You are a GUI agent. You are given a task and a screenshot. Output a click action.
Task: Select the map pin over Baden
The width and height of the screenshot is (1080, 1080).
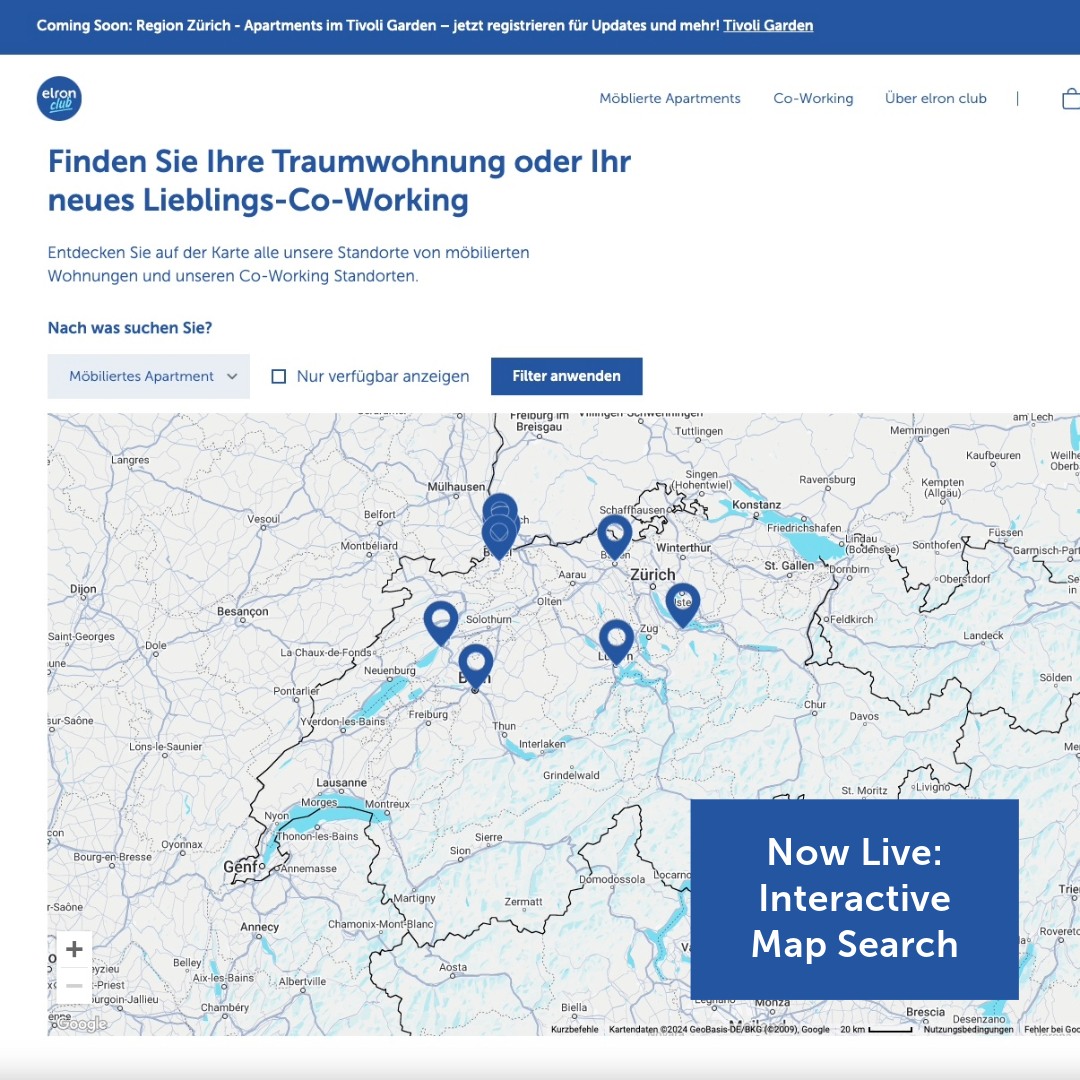pos(614,537)
